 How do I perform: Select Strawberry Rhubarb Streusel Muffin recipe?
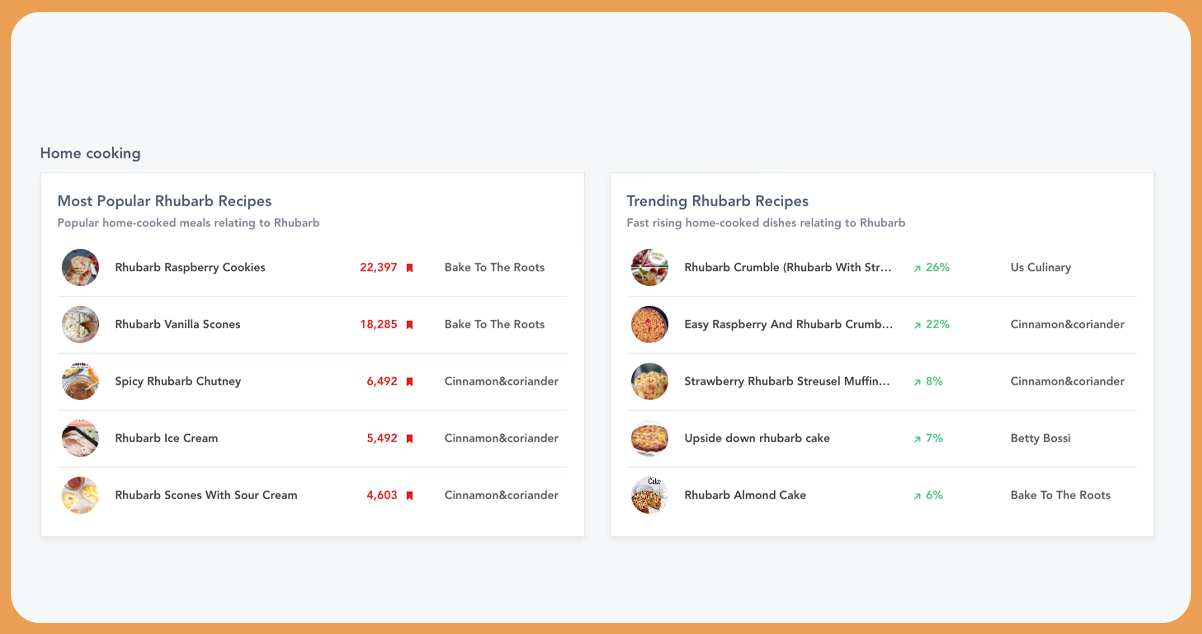(x=788, y=381)
